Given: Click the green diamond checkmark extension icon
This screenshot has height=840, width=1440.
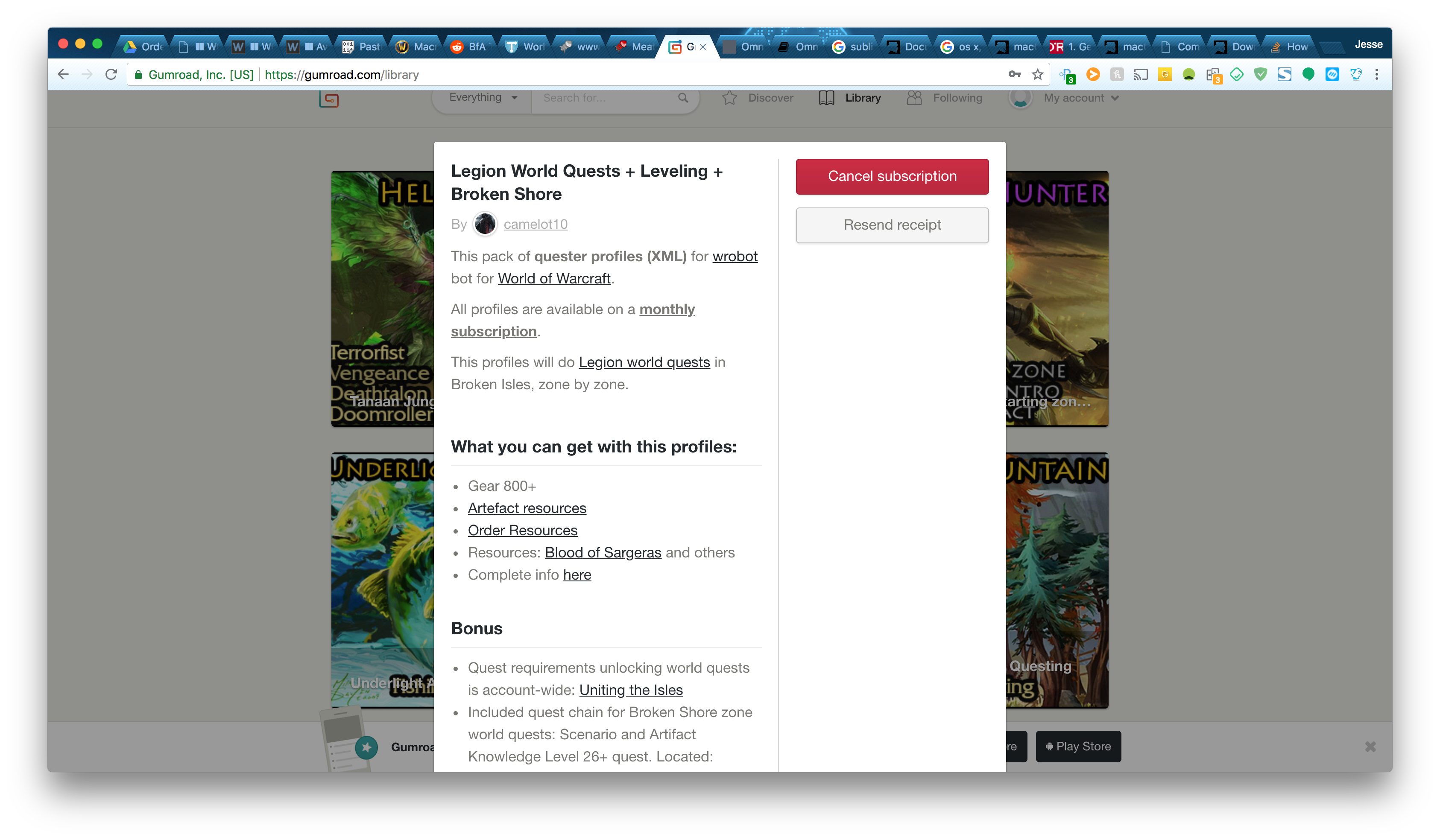Looking at the screenshot, I should [x=1237, y=74].
